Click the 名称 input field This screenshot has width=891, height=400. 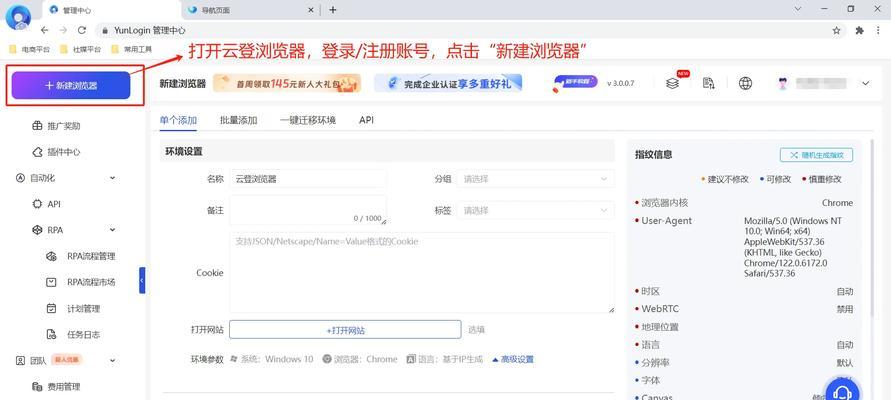coord(308,179)
